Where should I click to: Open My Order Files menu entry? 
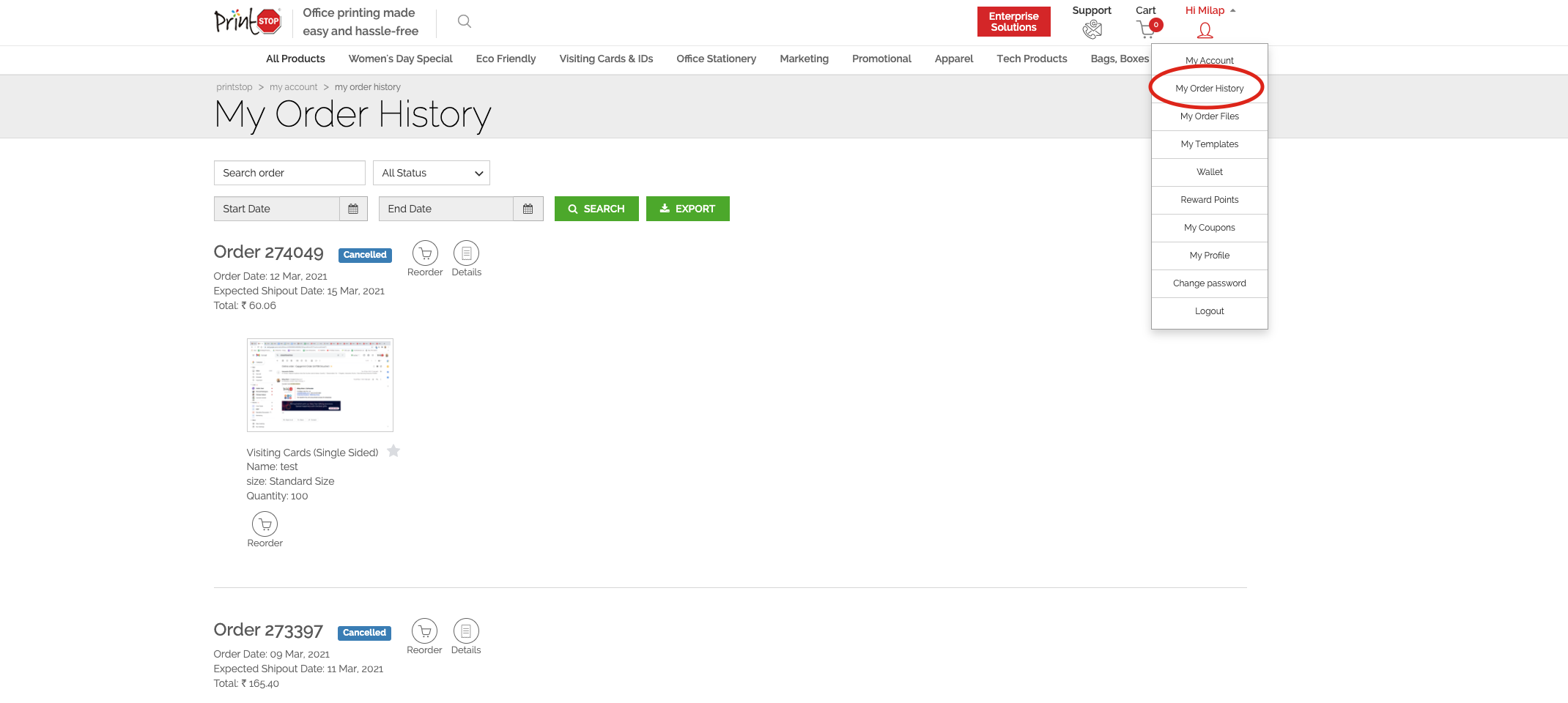[1210, 116]
